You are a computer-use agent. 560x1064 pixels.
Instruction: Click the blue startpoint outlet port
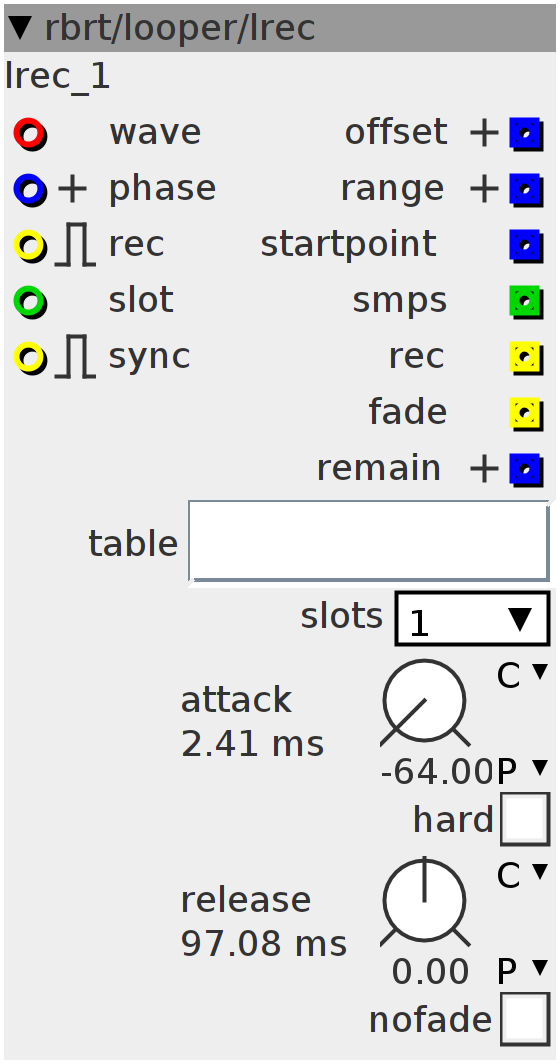click(x=526, y=246)
